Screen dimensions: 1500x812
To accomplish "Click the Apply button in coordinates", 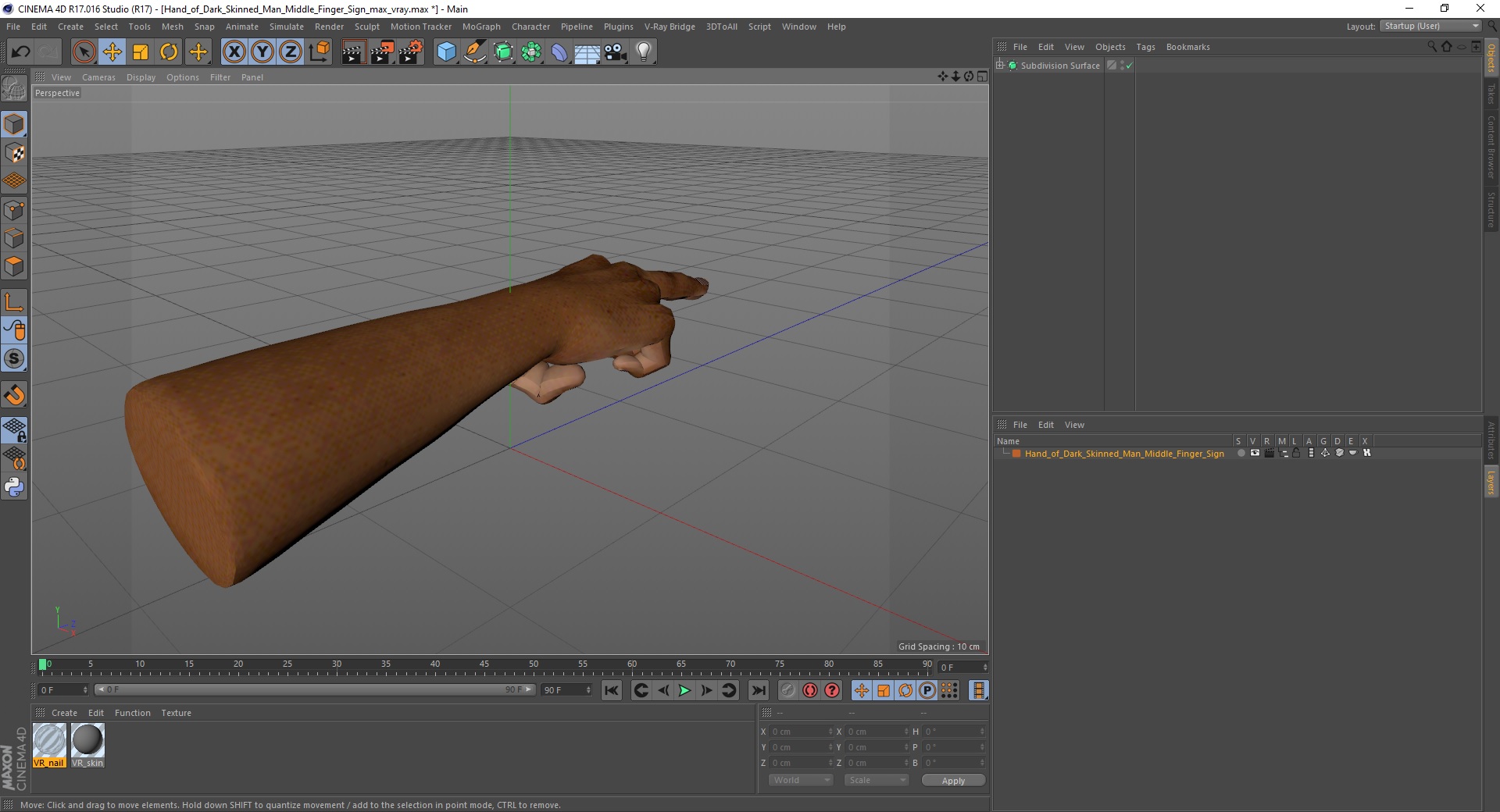I will (x=953, y=781).
